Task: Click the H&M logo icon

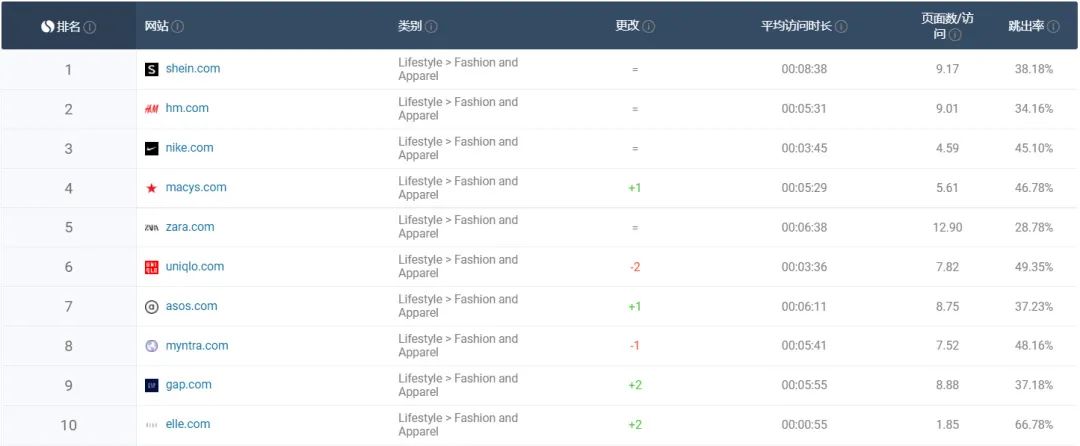Action: pyautogui.click(x=152, y=109)
